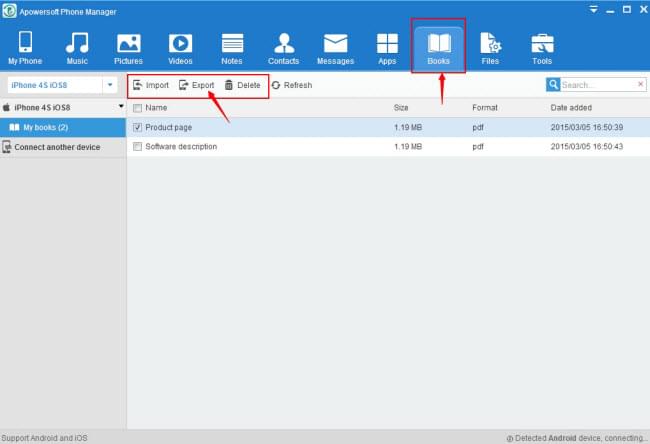
Task: Click the device icon beside Connect another device
Action: 6,147
